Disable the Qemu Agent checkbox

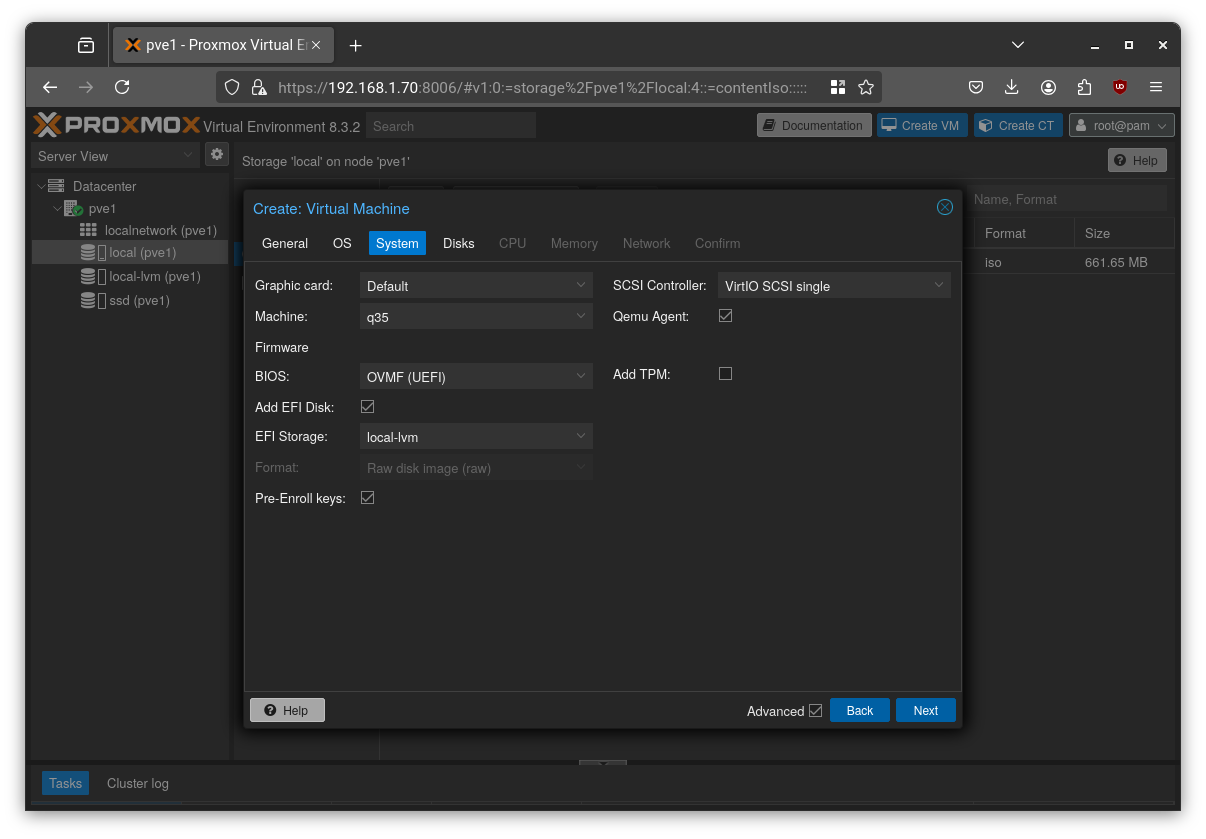725,315
